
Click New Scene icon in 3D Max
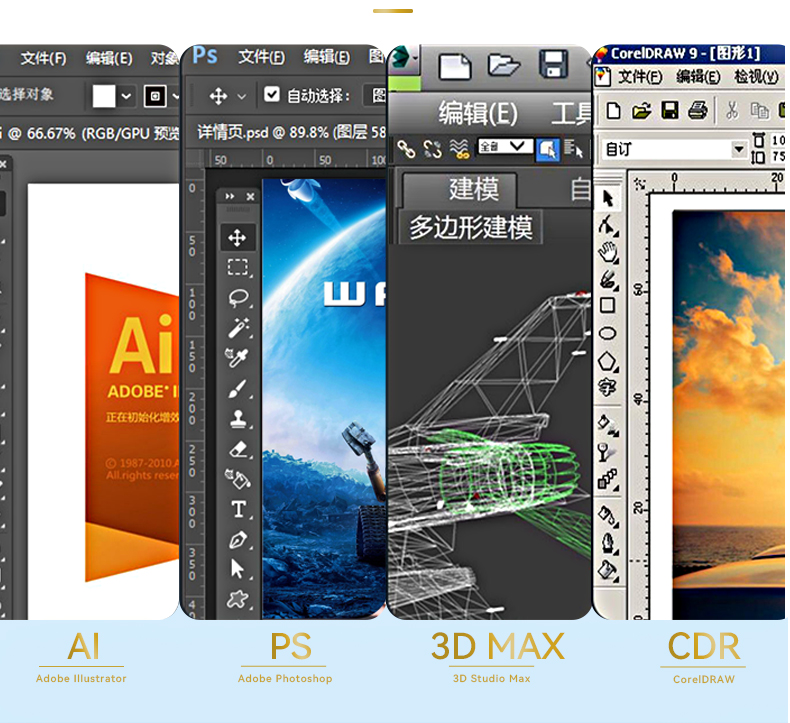click(x=455, y=67)
